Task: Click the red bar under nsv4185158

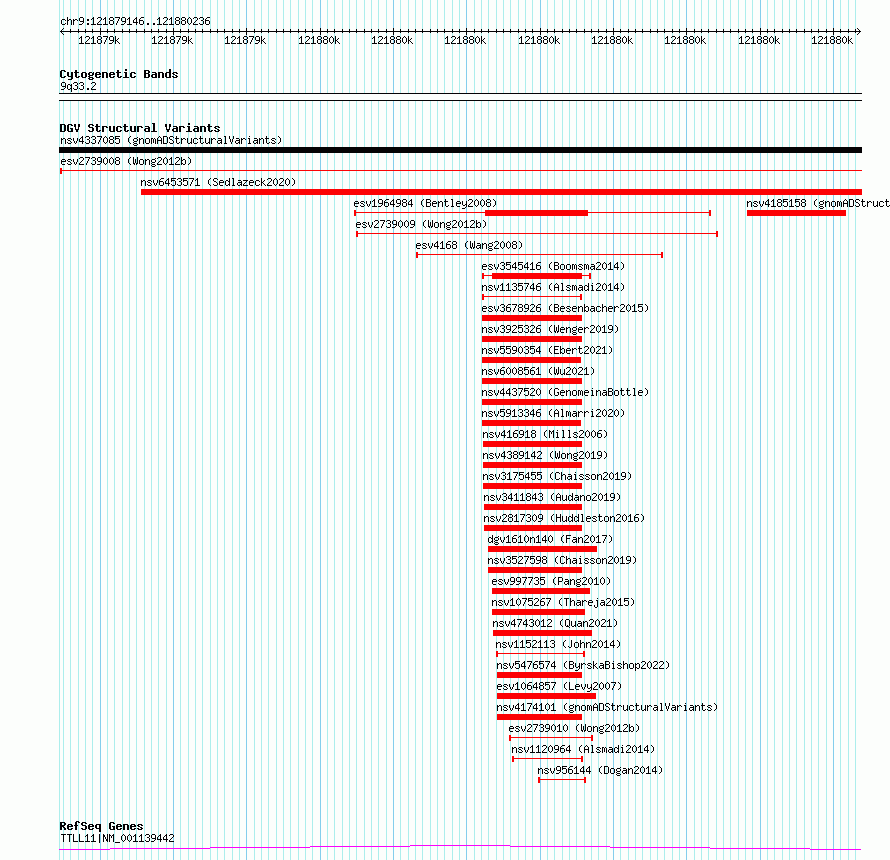Action: (796, 213)
